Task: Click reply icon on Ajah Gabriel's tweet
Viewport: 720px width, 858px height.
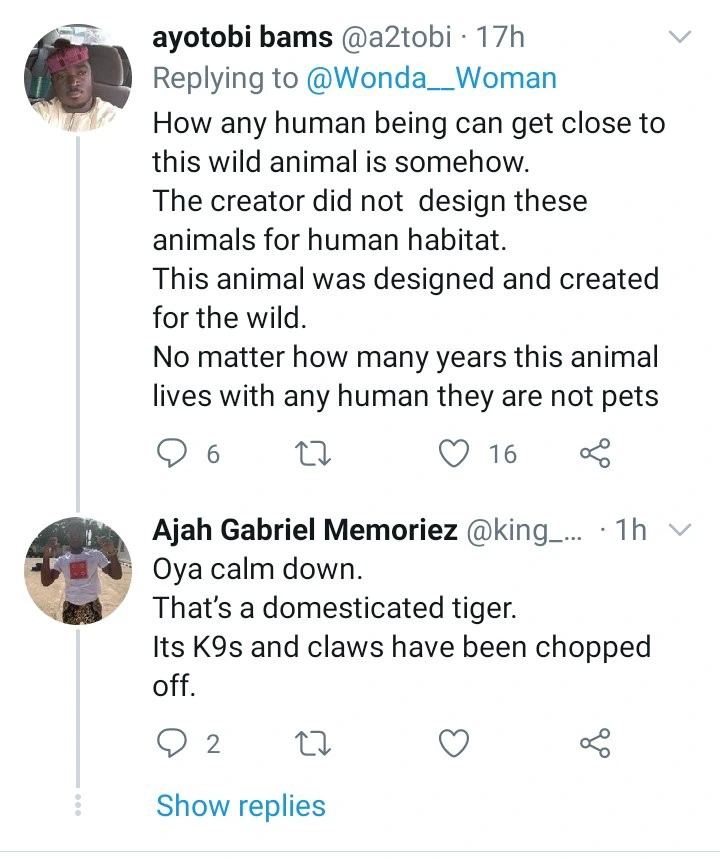Action: click(x=176, y=743)
